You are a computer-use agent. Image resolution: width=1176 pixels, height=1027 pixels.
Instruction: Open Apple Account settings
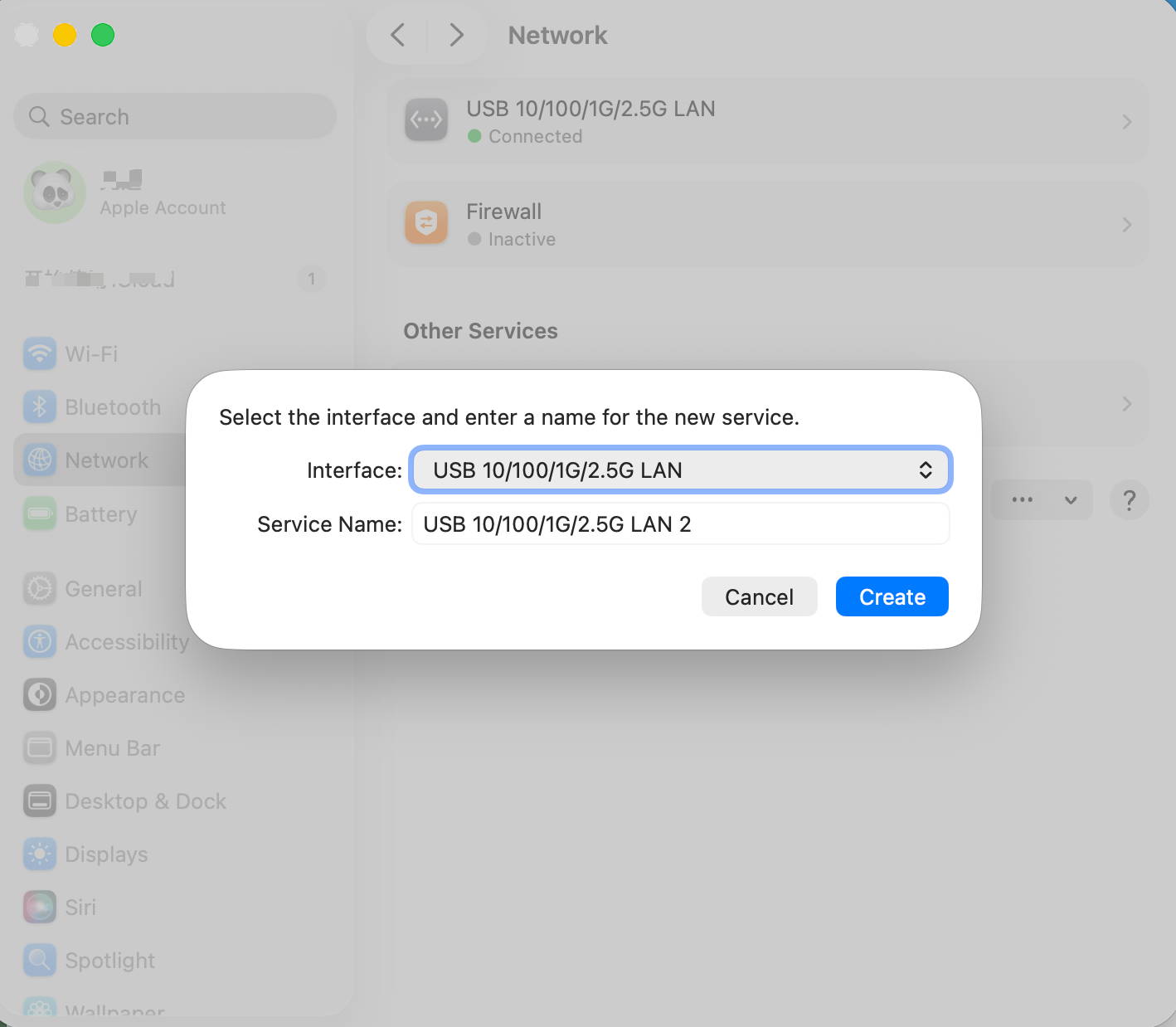click(x=174, y=192)
